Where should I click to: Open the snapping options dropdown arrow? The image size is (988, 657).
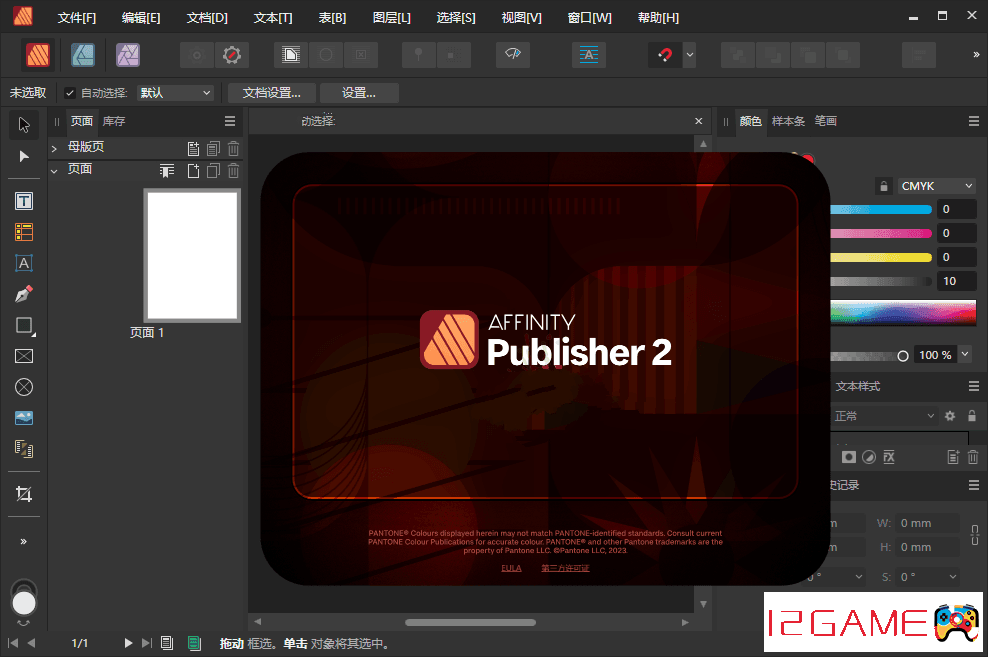pos(690,55)
